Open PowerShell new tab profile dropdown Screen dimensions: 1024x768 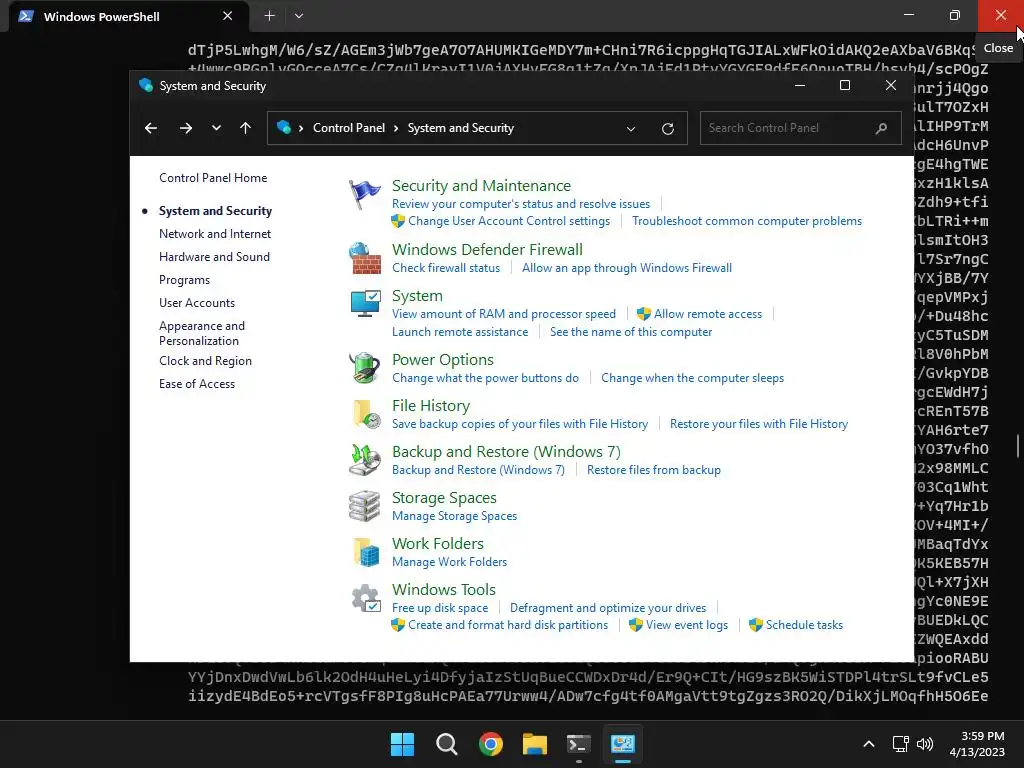click(298, 16)
